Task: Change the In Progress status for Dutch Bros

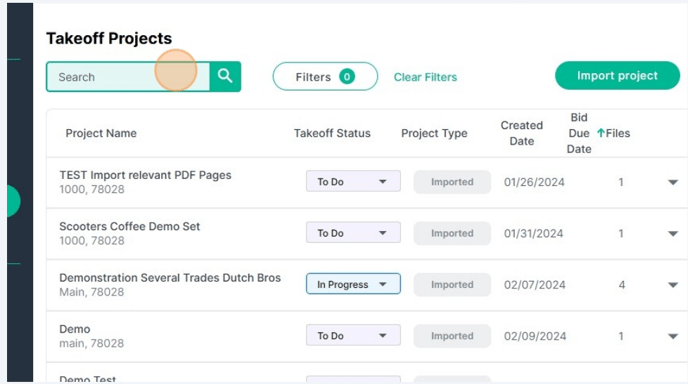Action: click(x=353, y=284)
